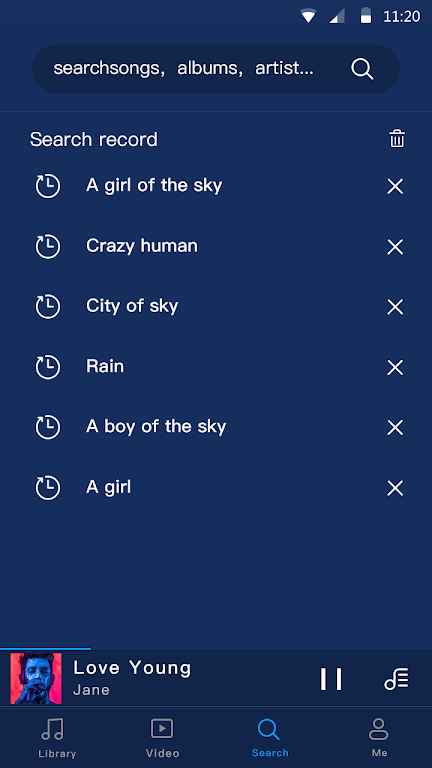Pause the playing song Love Young
432x768 pixels.
(x=331, y=679)
